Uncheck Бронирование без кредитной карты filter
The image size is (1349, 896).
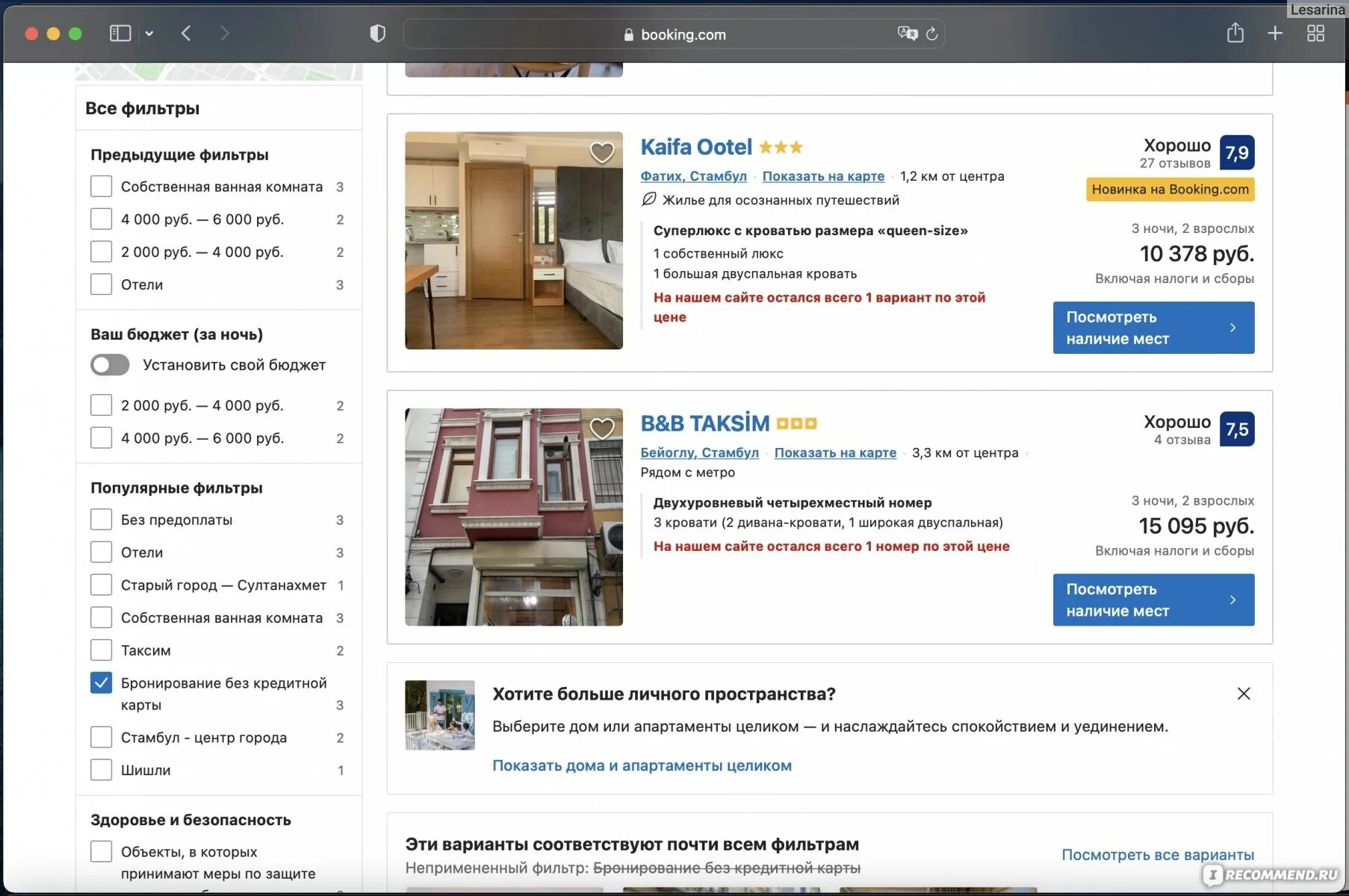click(101, 683)
